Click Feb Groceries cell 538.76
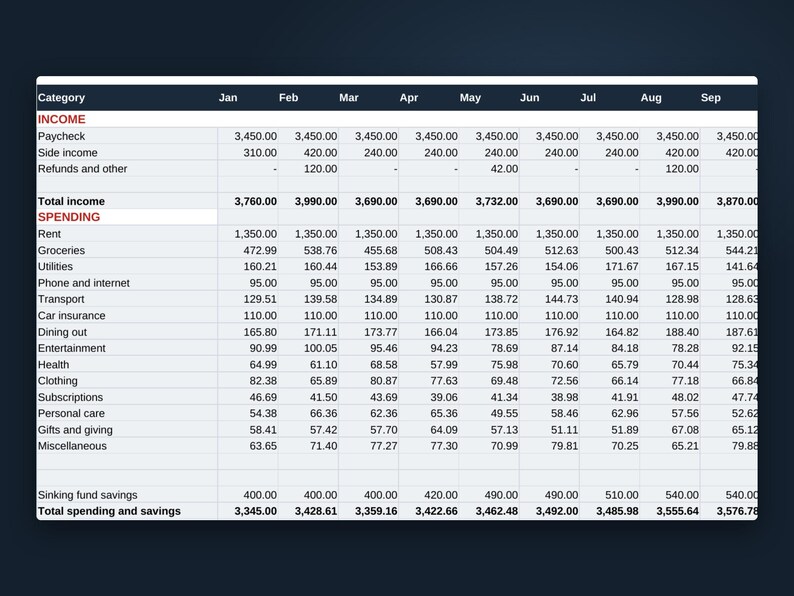This screenshot has height=596, width=794. [x=308, y=251]
